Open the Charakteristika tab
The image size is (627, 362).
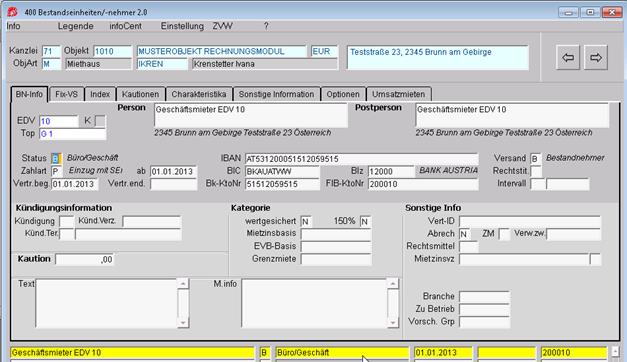pos(199,94)
